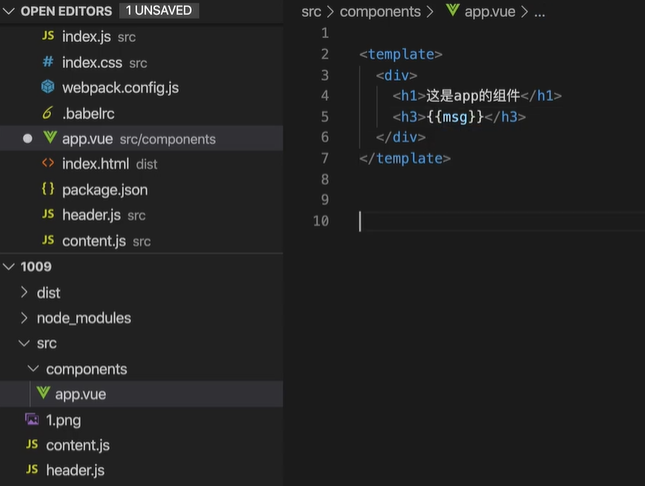Screen dimensions: 645x486
Task: Click the JSON braces icon for package.json
Action: click(x=48, y=190)
